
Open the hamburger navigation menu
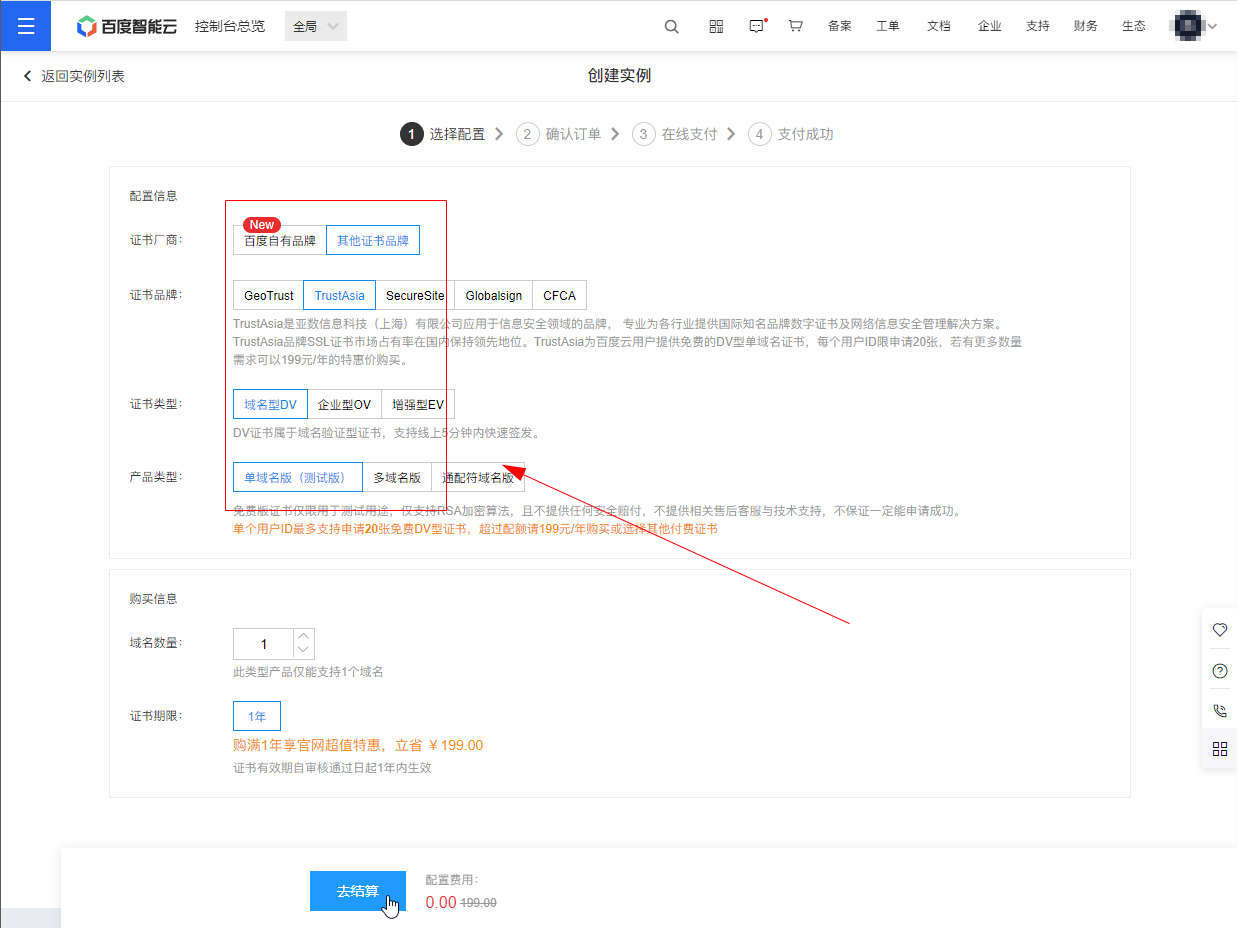click(x=25, y=26)
